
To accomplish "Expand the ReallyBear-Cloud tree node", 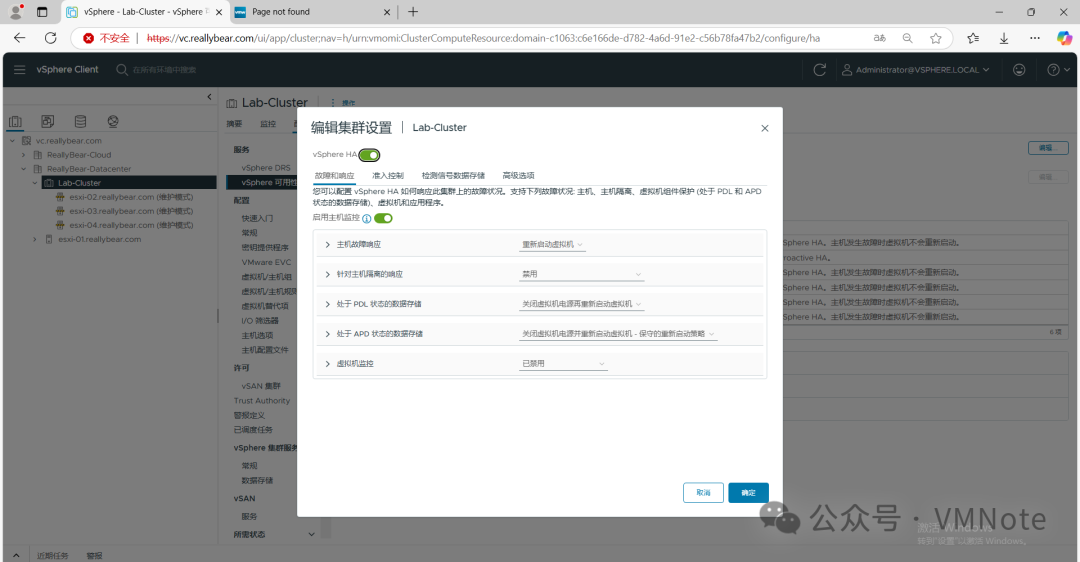I will pyautogui.click(x=23, y=155).
